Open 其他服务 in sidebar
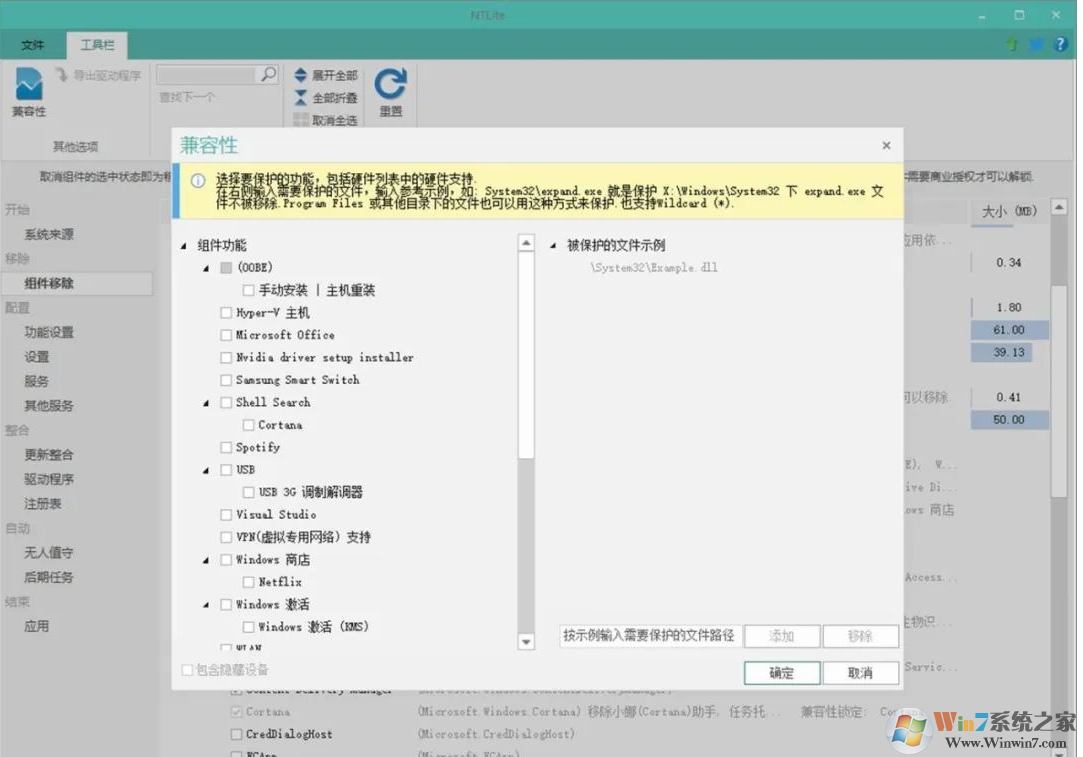The height and width of the screenshot is (757, 1083). tap(49, 405)
